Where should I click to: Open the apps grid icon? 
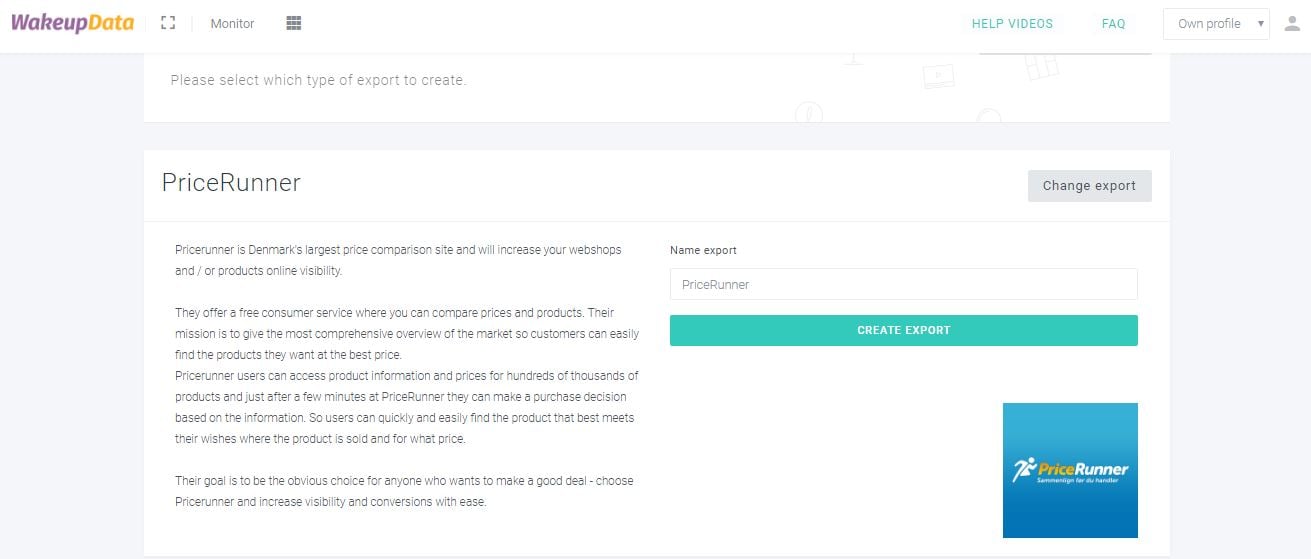tap(294, 23)
